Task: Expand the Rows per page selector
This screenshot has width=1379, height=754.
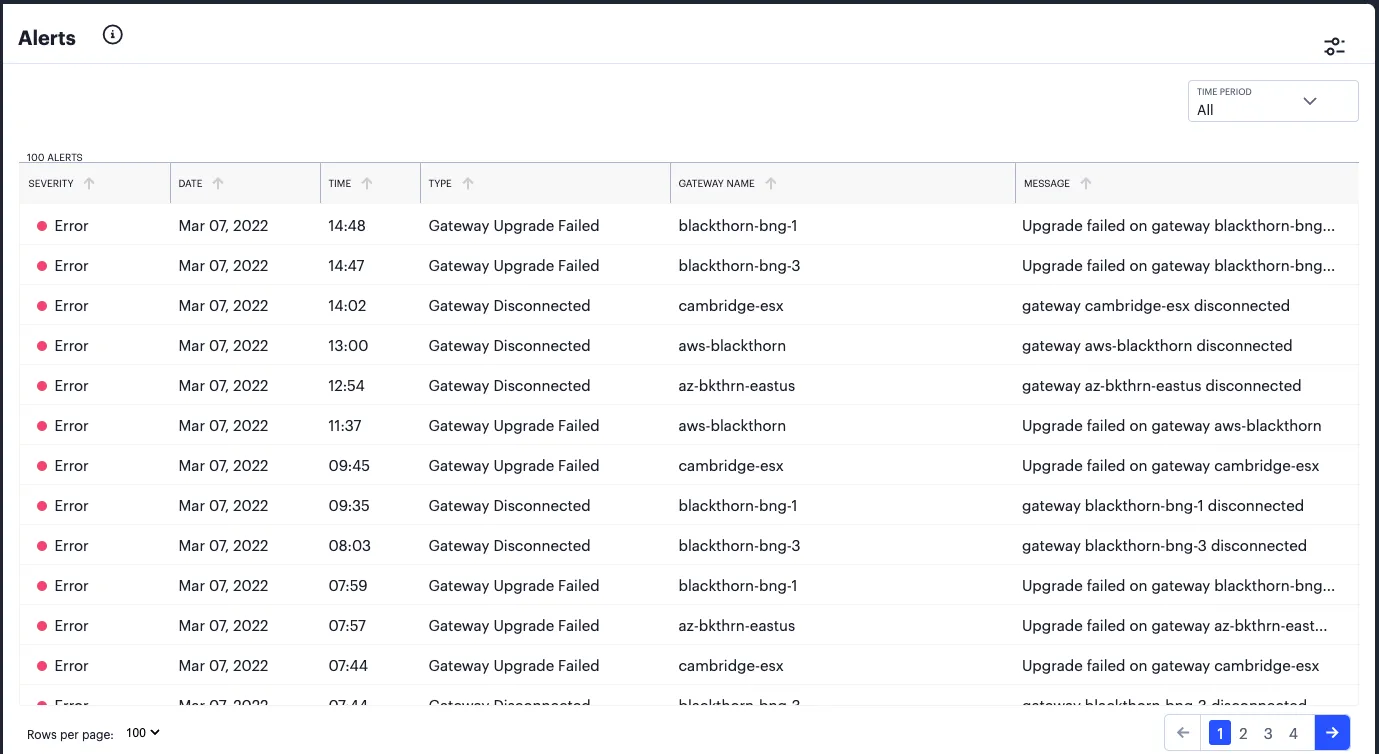Action: (x=143, y=733)
